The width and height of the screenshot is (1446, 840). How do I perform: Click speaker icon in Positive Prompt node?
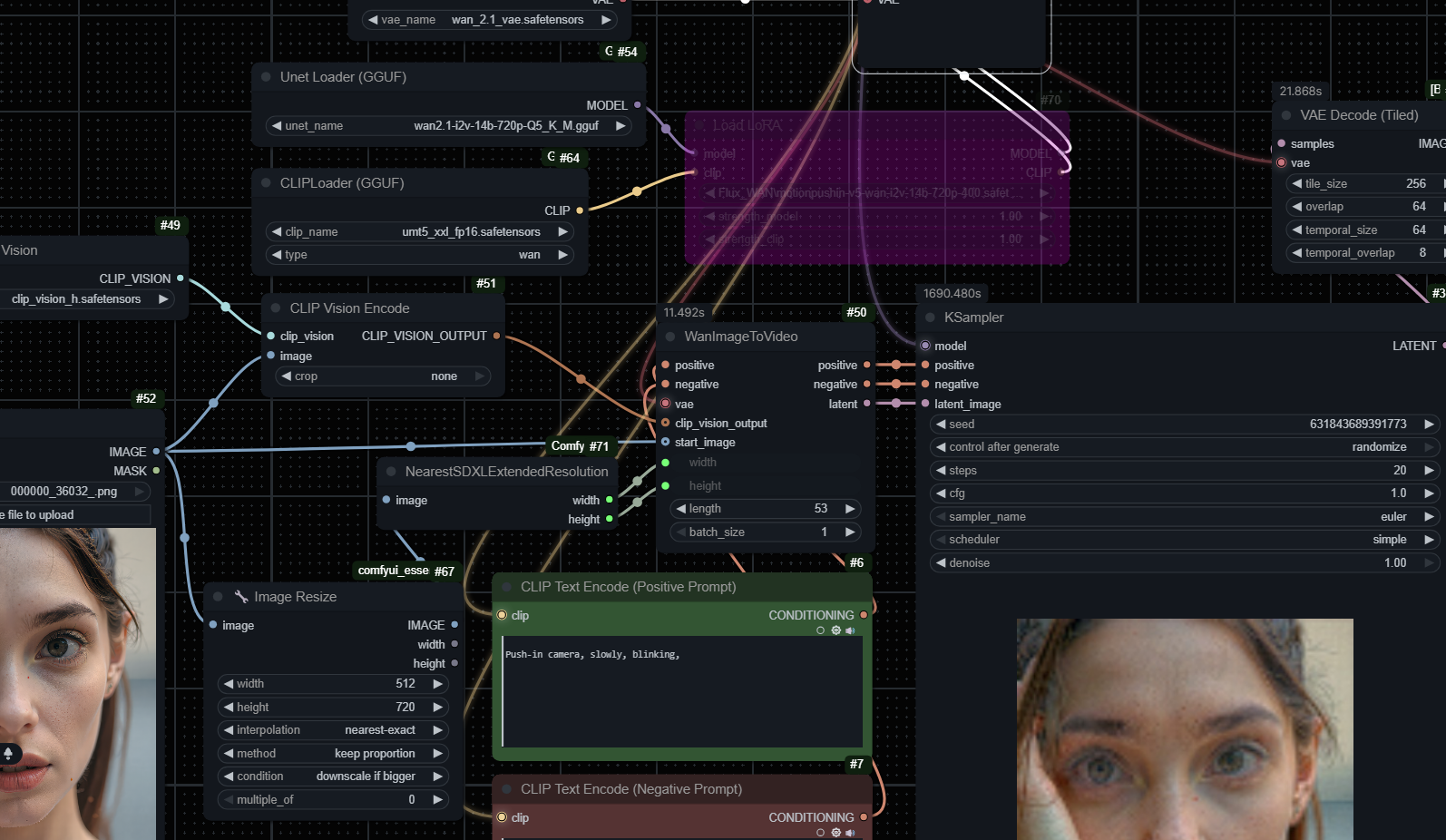click(850, 630)
